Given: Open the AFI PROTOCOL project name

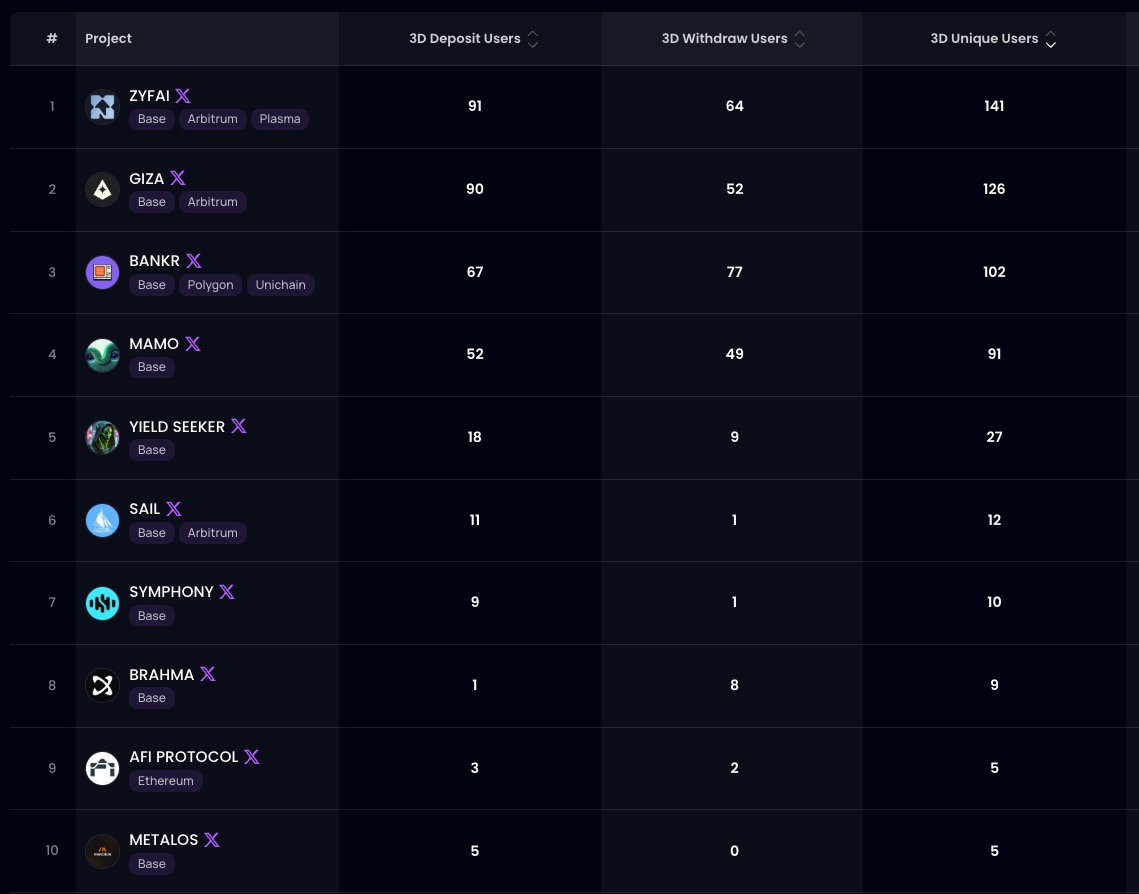Looking at the screenshot, I should [x=184, y=757].
